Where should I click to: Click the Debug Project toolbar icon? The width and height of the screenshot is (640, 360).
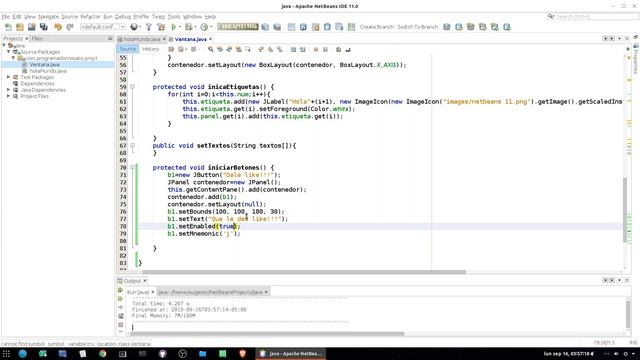point(188,27)
